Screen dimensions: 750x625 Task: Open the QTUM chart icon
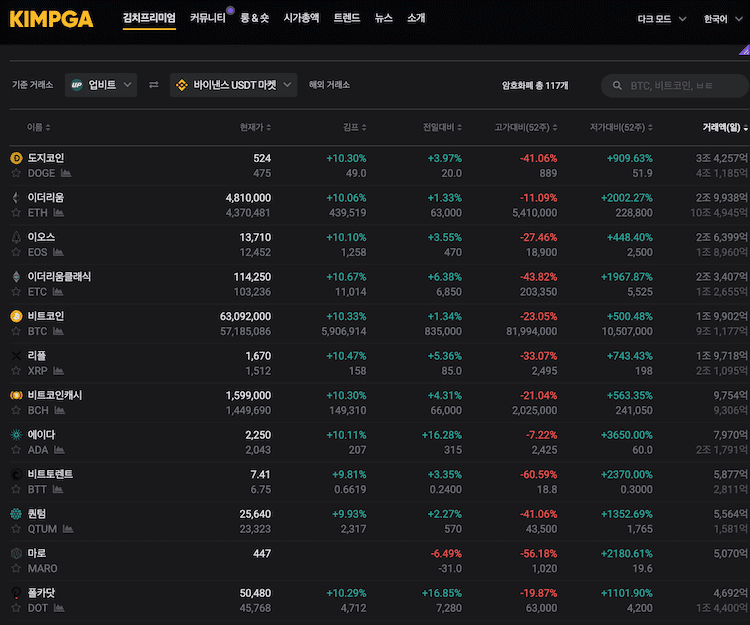click(x=68, y=529)
